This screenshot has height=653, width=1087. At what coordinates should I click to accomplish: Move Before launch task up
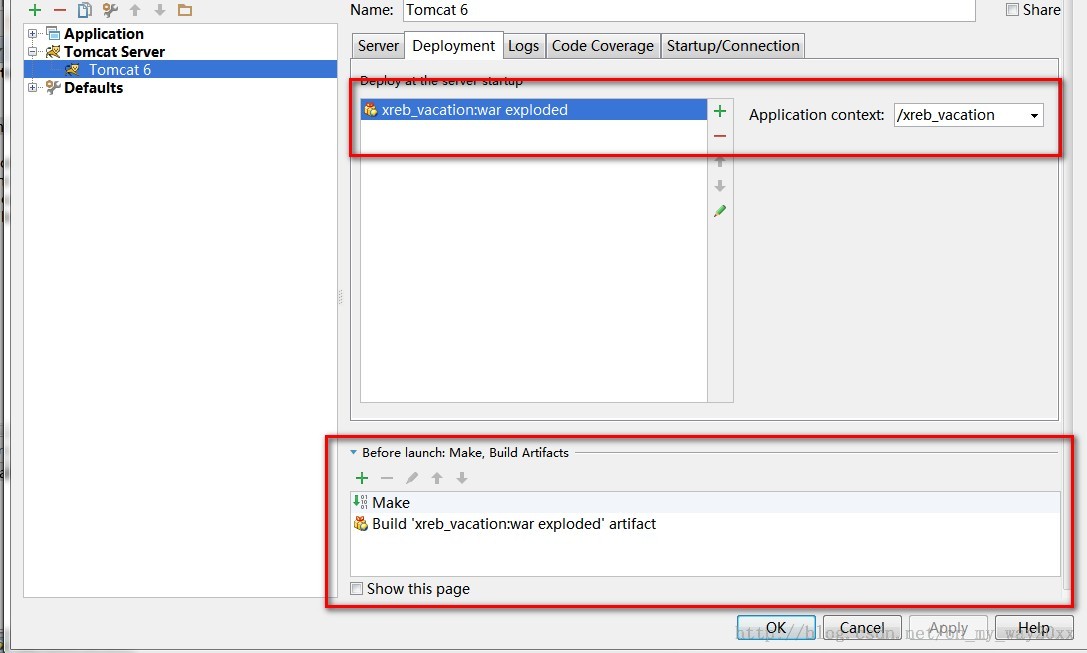437,478
